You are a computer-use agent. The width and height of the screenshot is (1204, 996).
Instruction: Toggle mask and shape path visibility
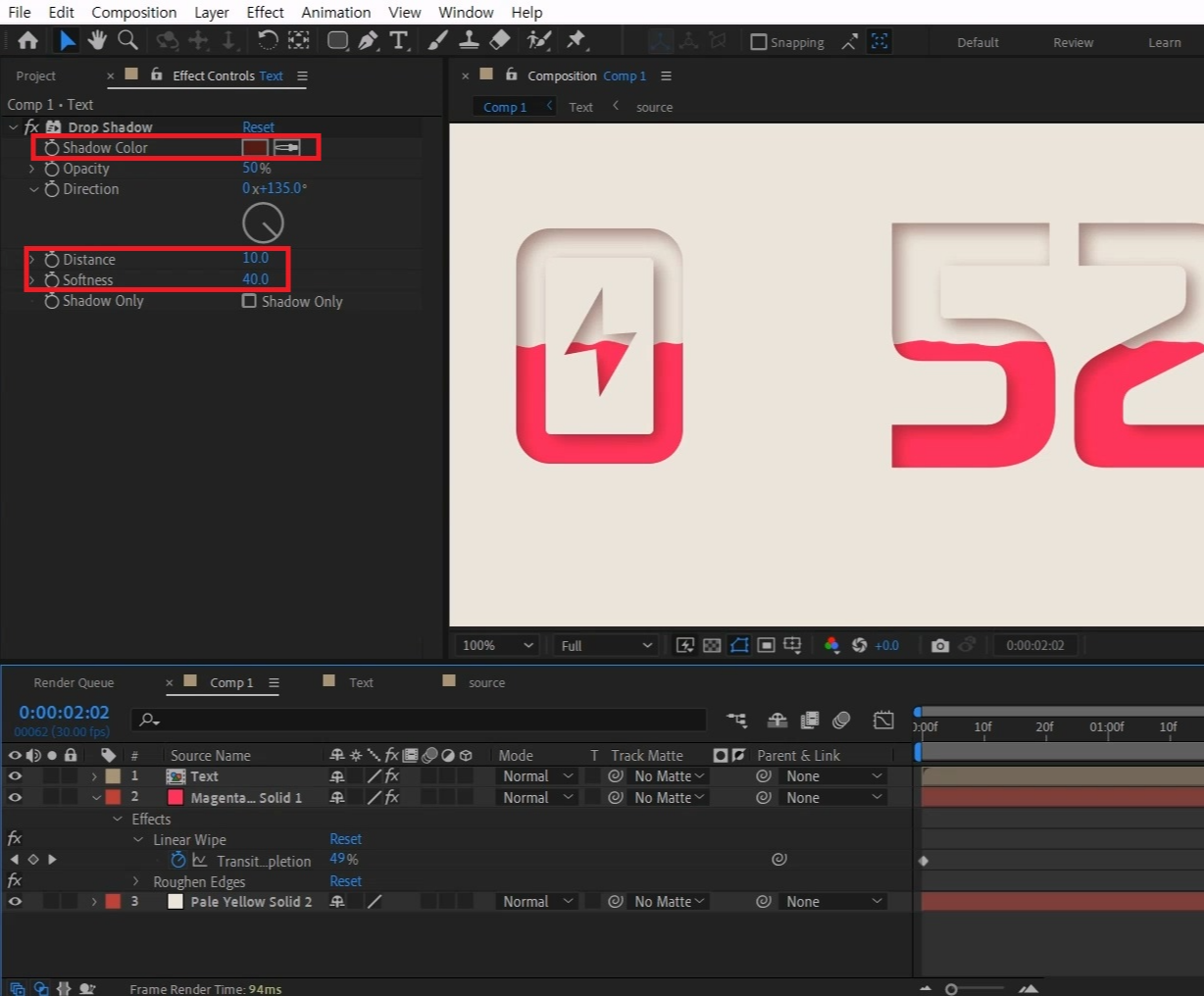pyautogui.click(x=739, y=645)
